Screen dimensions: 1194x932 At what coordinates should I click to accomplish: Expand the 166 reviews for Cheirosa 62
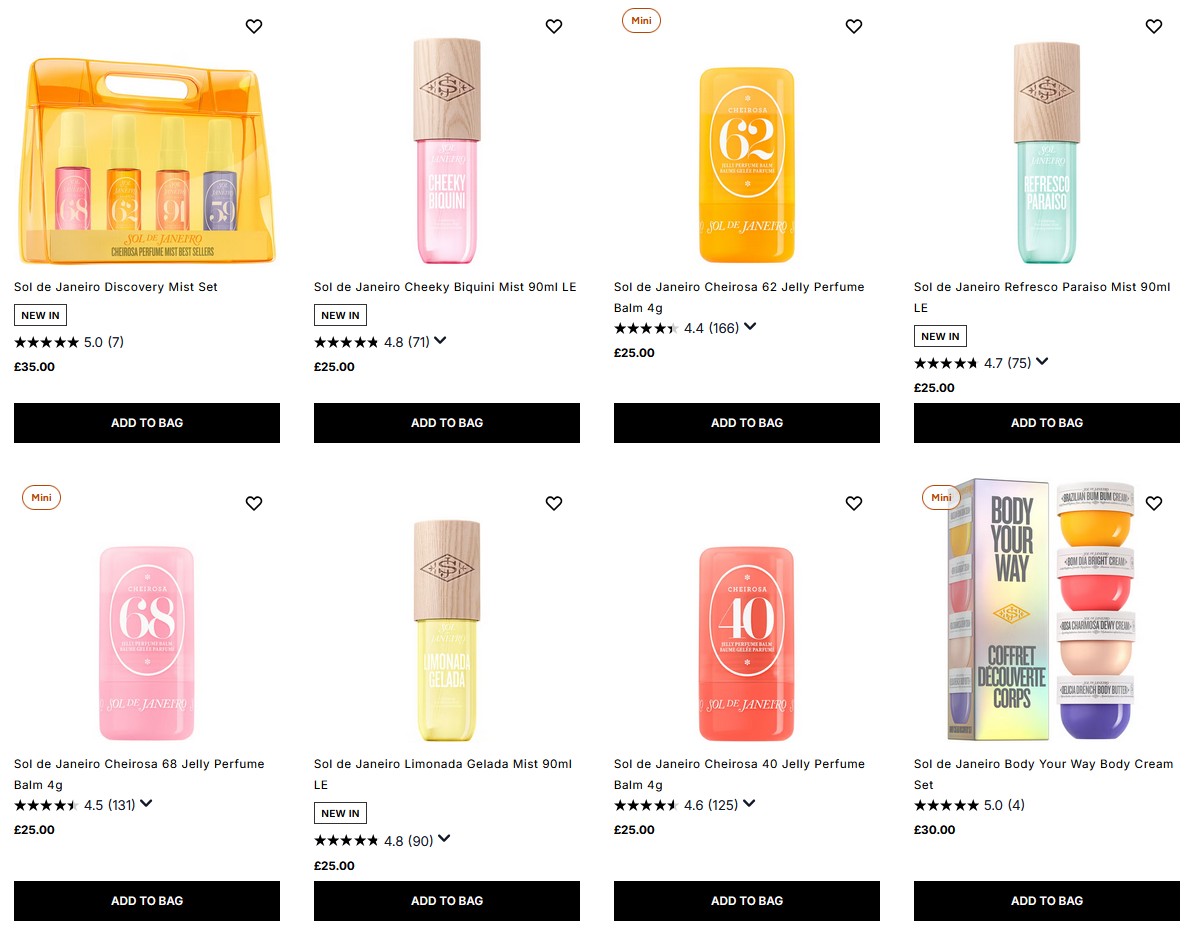coord(750,326)
